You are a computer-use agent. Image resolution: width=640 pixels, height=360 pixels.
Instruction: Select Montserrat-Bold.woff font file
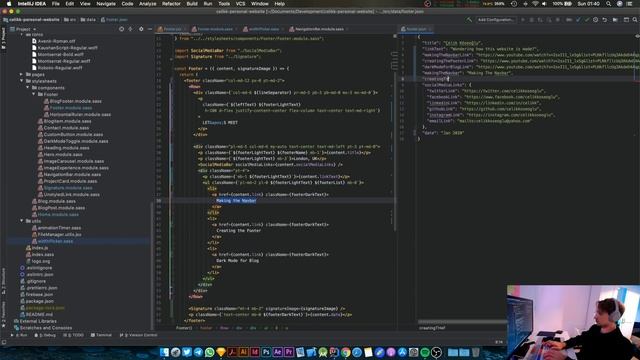60,54
